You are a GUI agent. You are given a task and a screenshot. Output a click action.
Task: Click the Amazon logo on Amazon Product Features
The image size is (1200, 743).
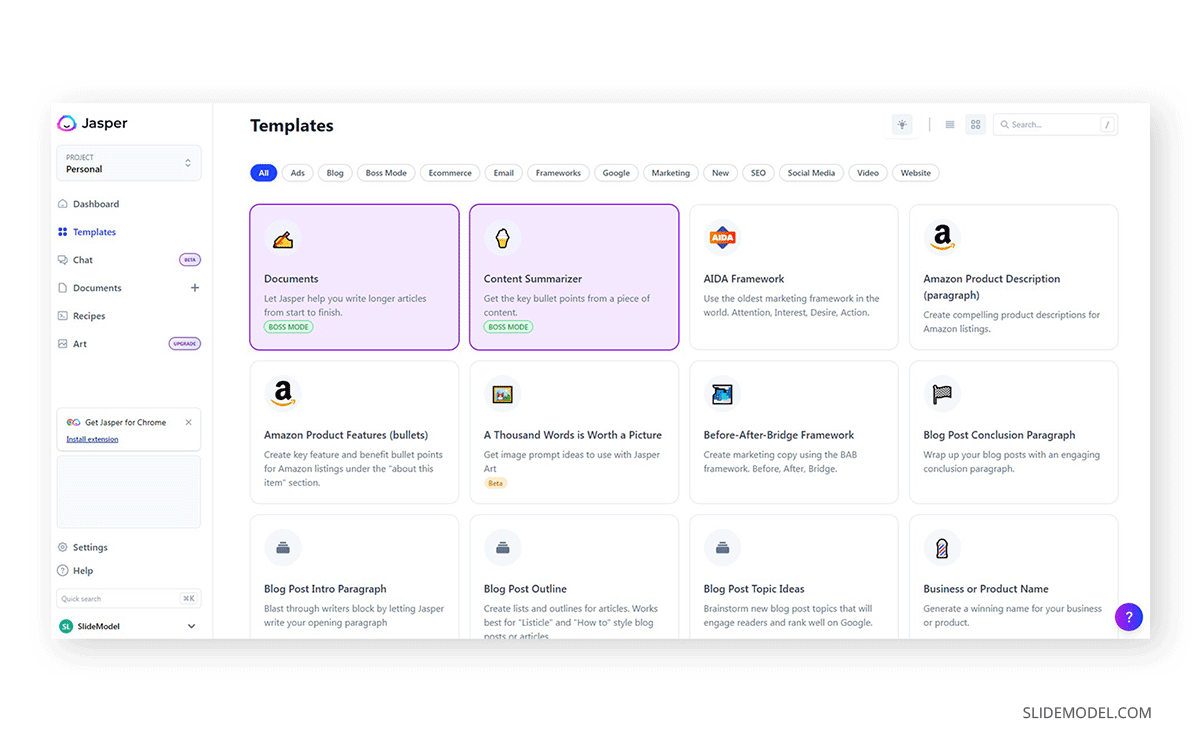(283, 394)
